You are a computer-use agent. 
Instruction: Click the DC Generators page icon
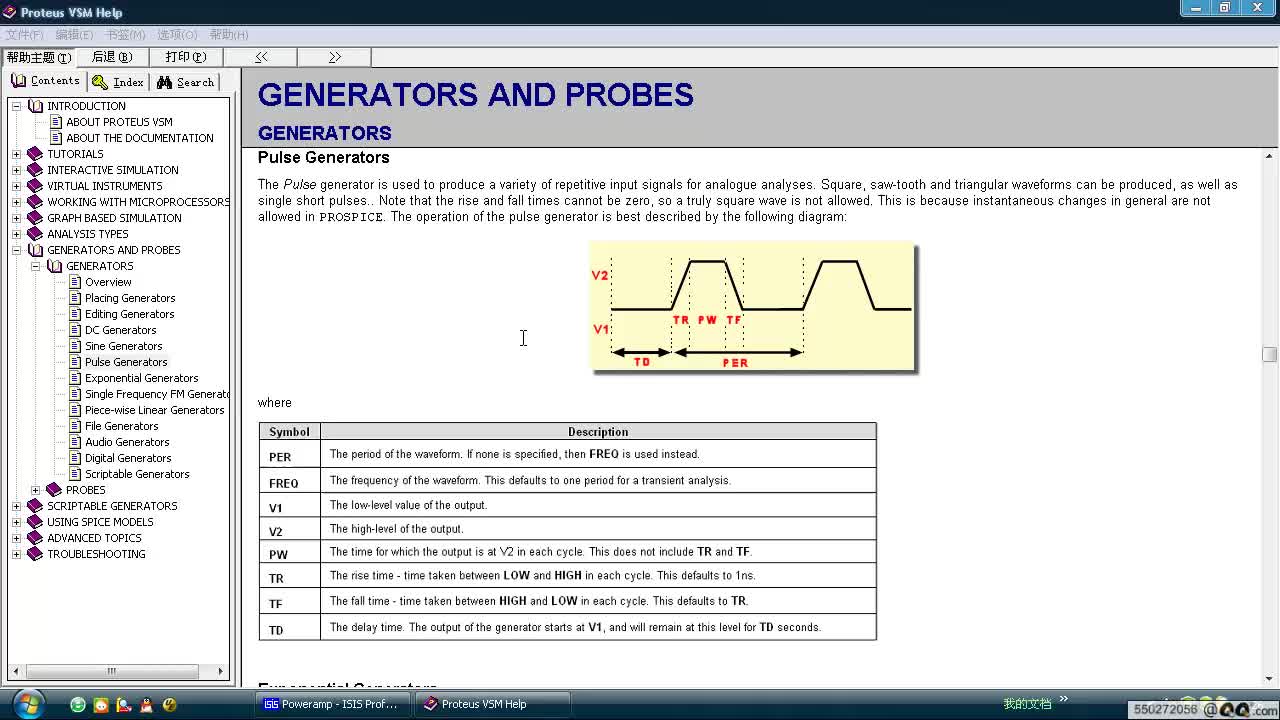tap(75, 330)
